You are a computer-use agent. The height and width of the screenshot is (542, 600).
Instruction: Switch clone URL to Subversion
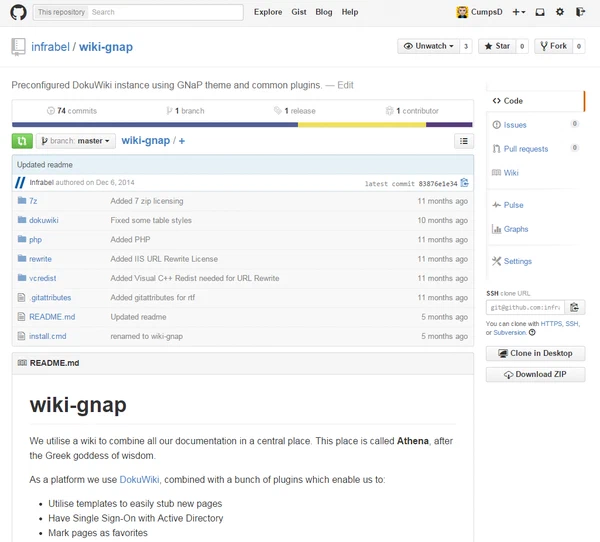point(510,333)
